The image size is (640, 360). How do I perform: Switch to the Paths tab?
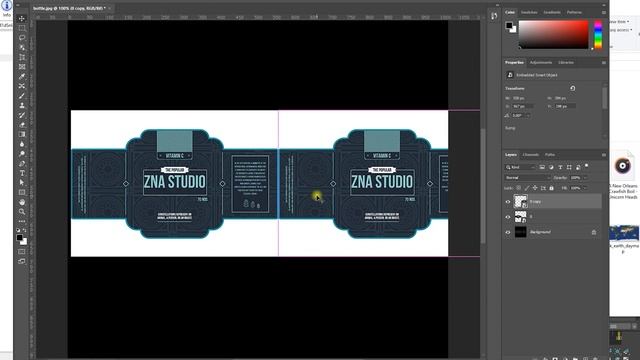tap(550, 155)
